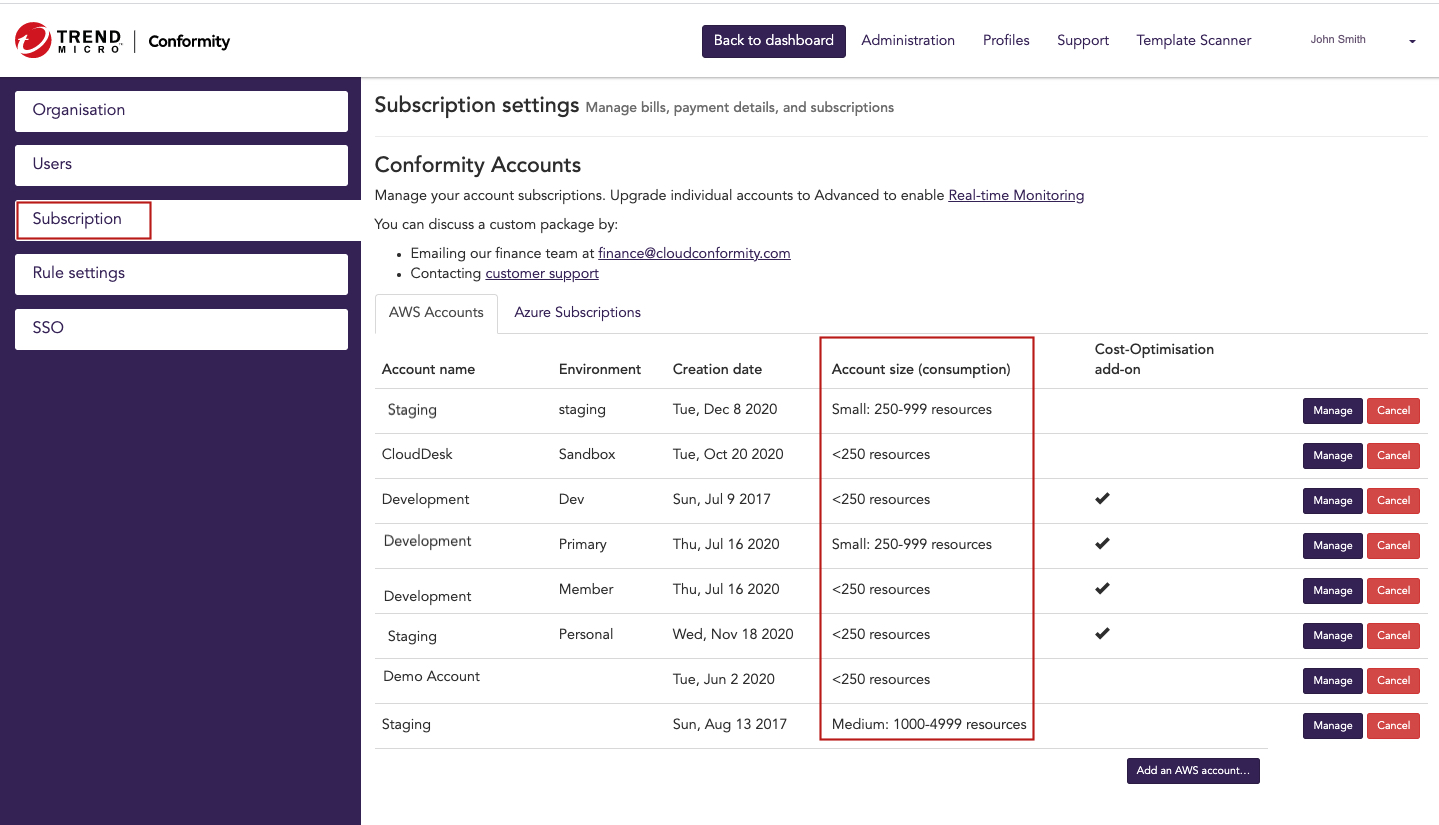The image size is (1439, 825).
Task: Click cost-optimisation checkmark for Development Dev
Action: coord(1102,498)
